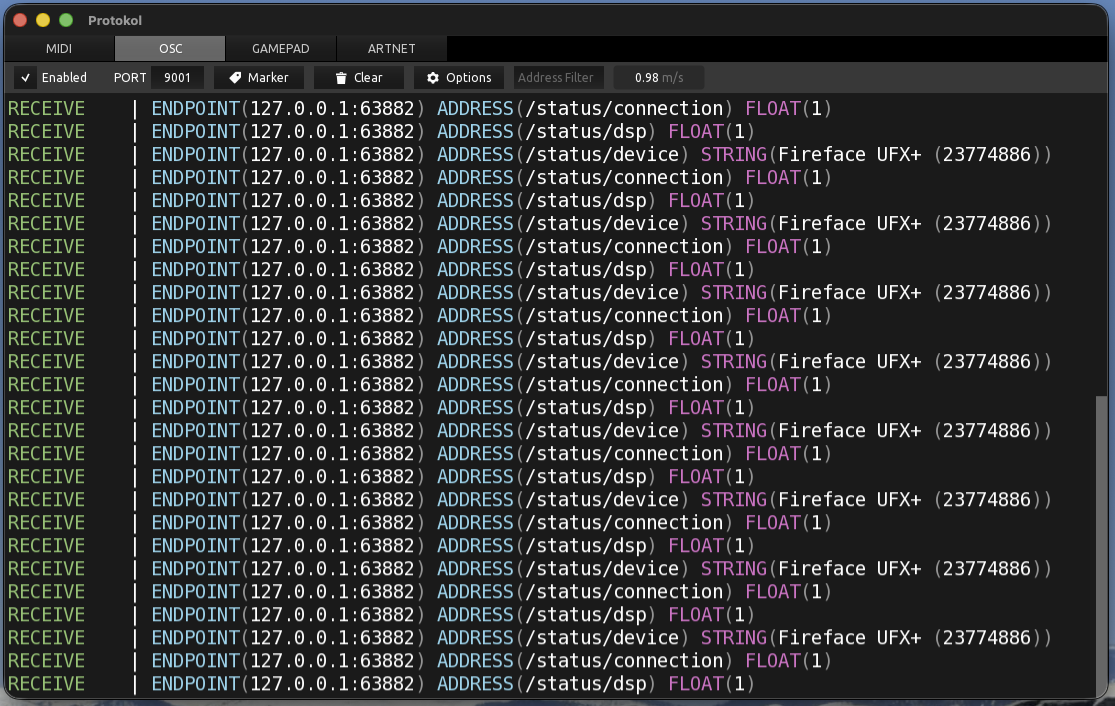Click the PORT label
The height and width of the screenshot is (706, 1115).
point(130,77)
